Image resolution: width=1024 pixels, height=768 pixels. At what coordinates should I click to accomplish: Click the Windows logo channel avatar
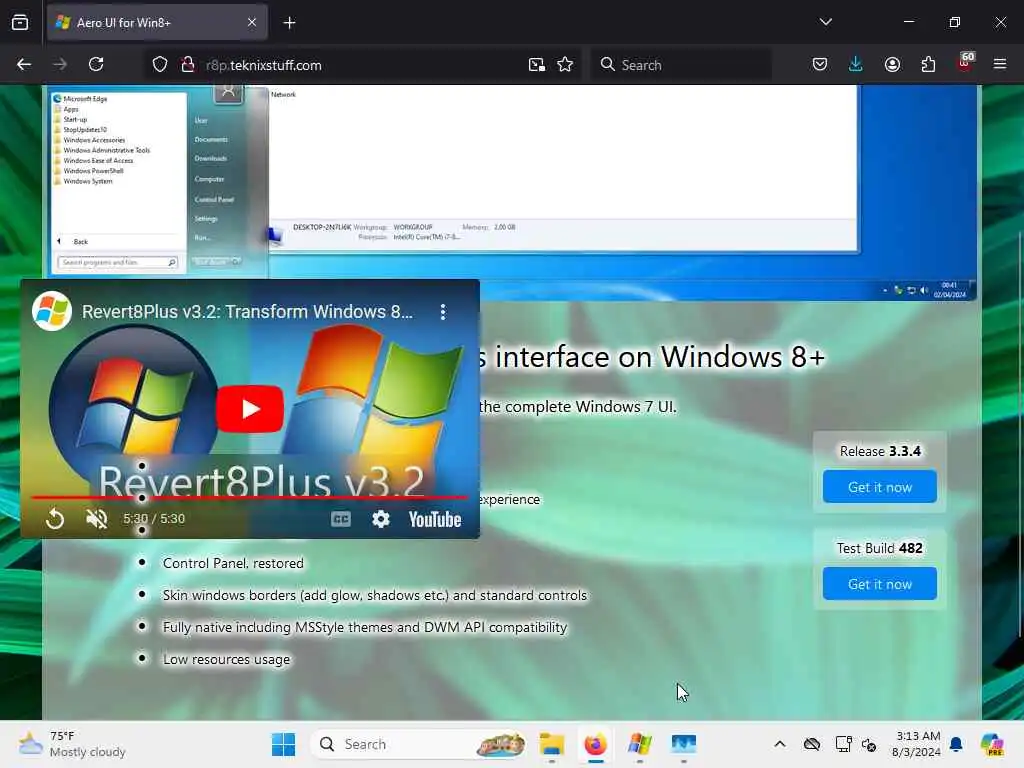[52, 311]
